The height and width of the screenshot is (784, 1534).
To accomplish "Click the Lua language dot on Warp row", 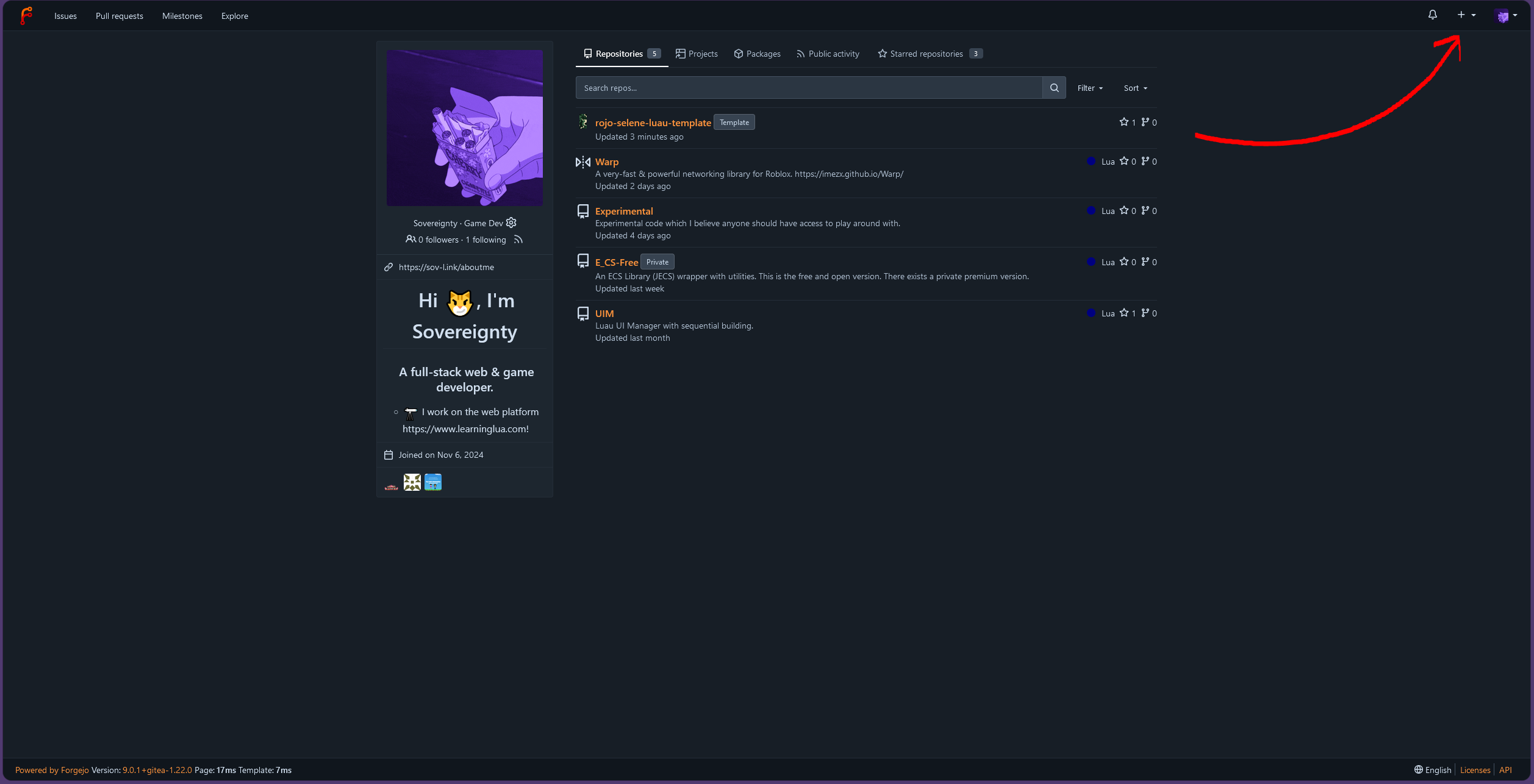I will click(1091, 161).
